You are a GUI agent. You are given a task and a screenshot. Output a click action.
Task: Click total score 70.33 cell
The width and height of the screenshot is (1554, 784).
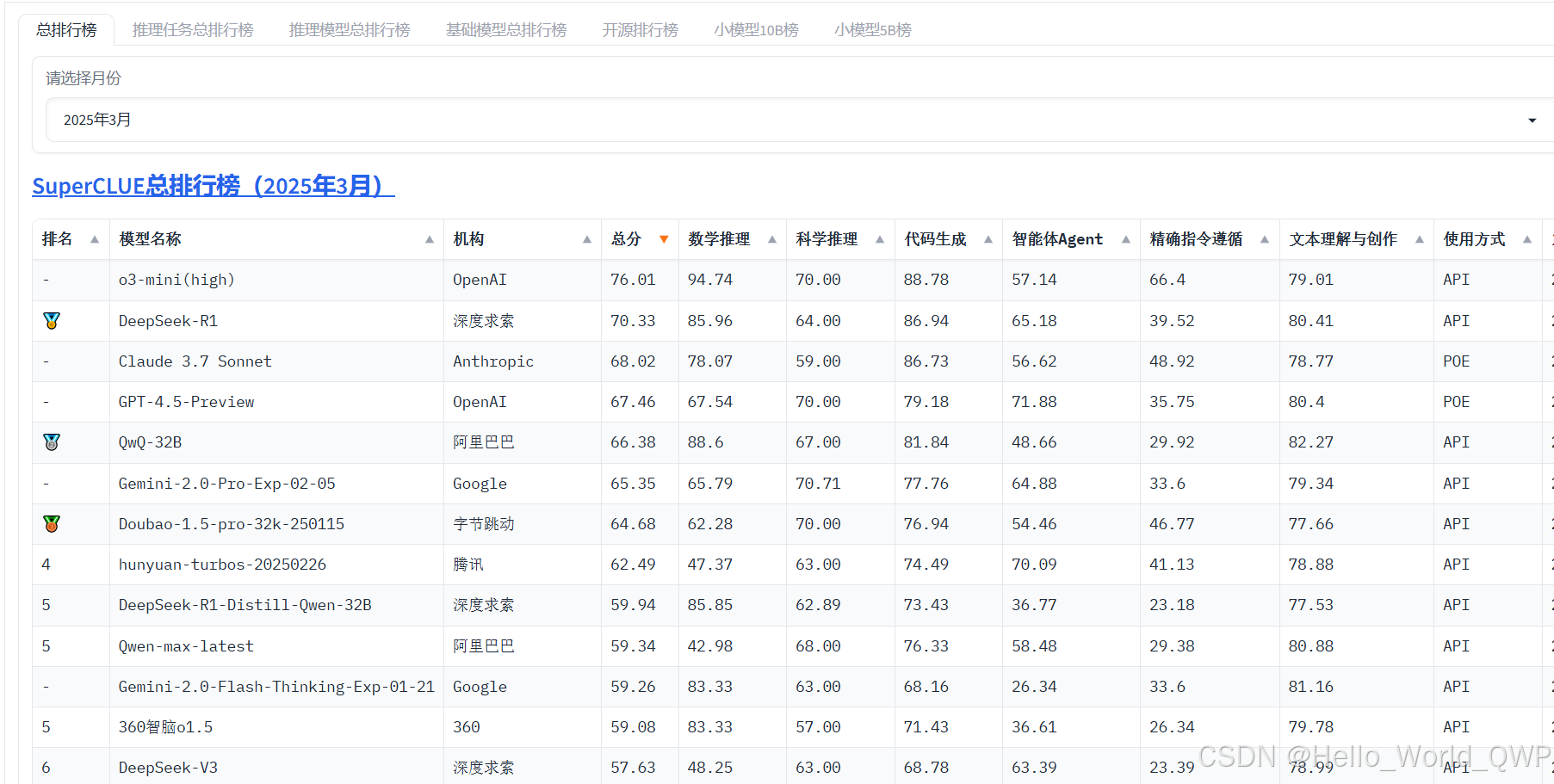[x=640, y=321]
